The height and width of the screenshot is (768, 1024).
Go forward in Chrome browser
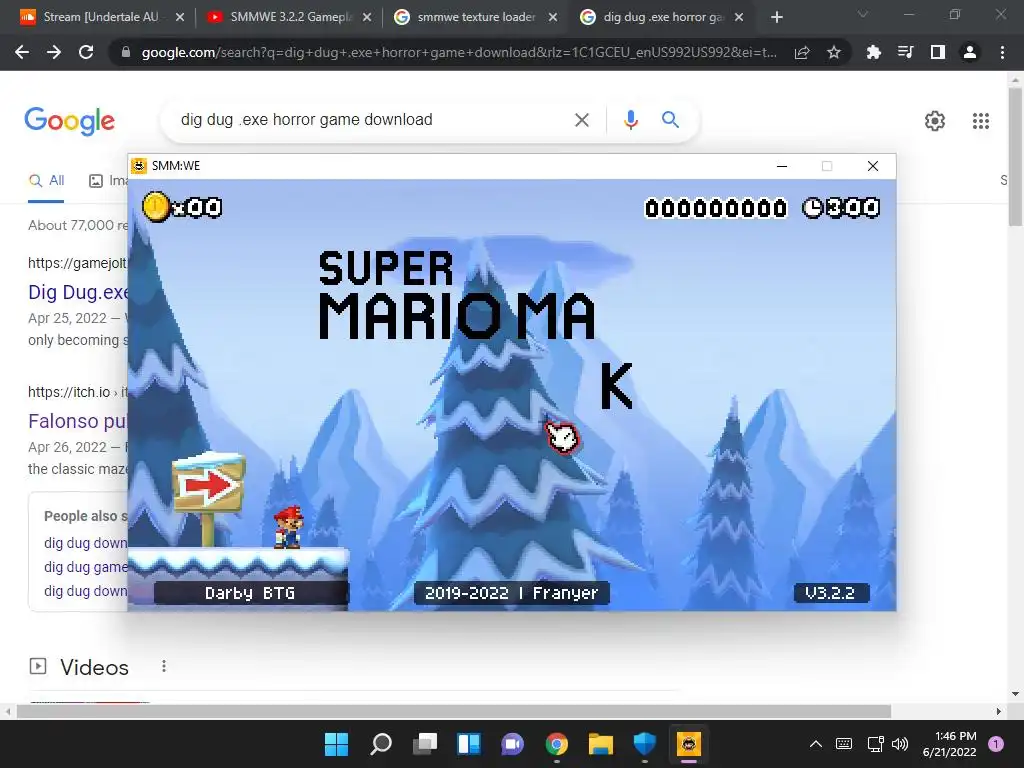[54, 52]
